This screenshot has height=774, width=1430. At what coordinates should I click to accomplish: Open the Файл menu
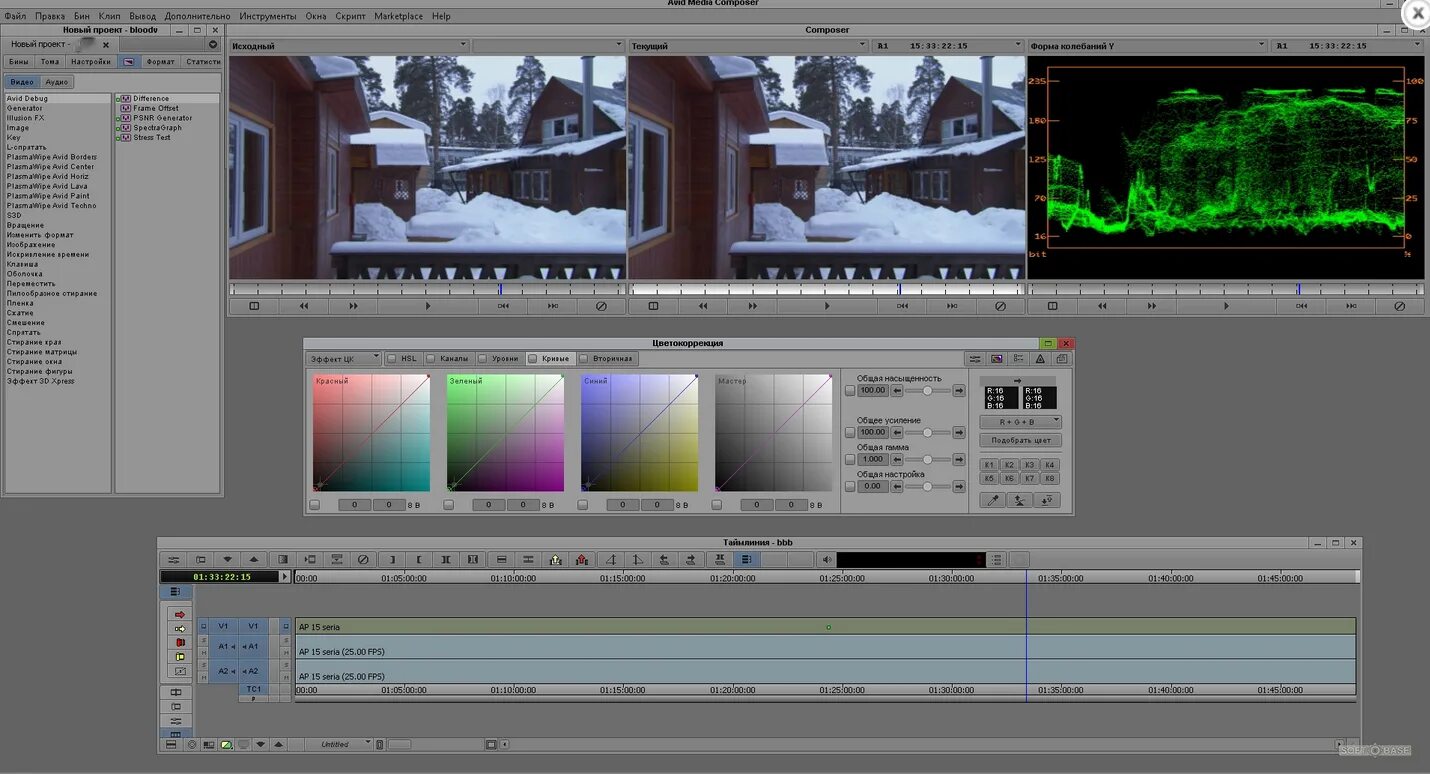(x=15, y=16)
